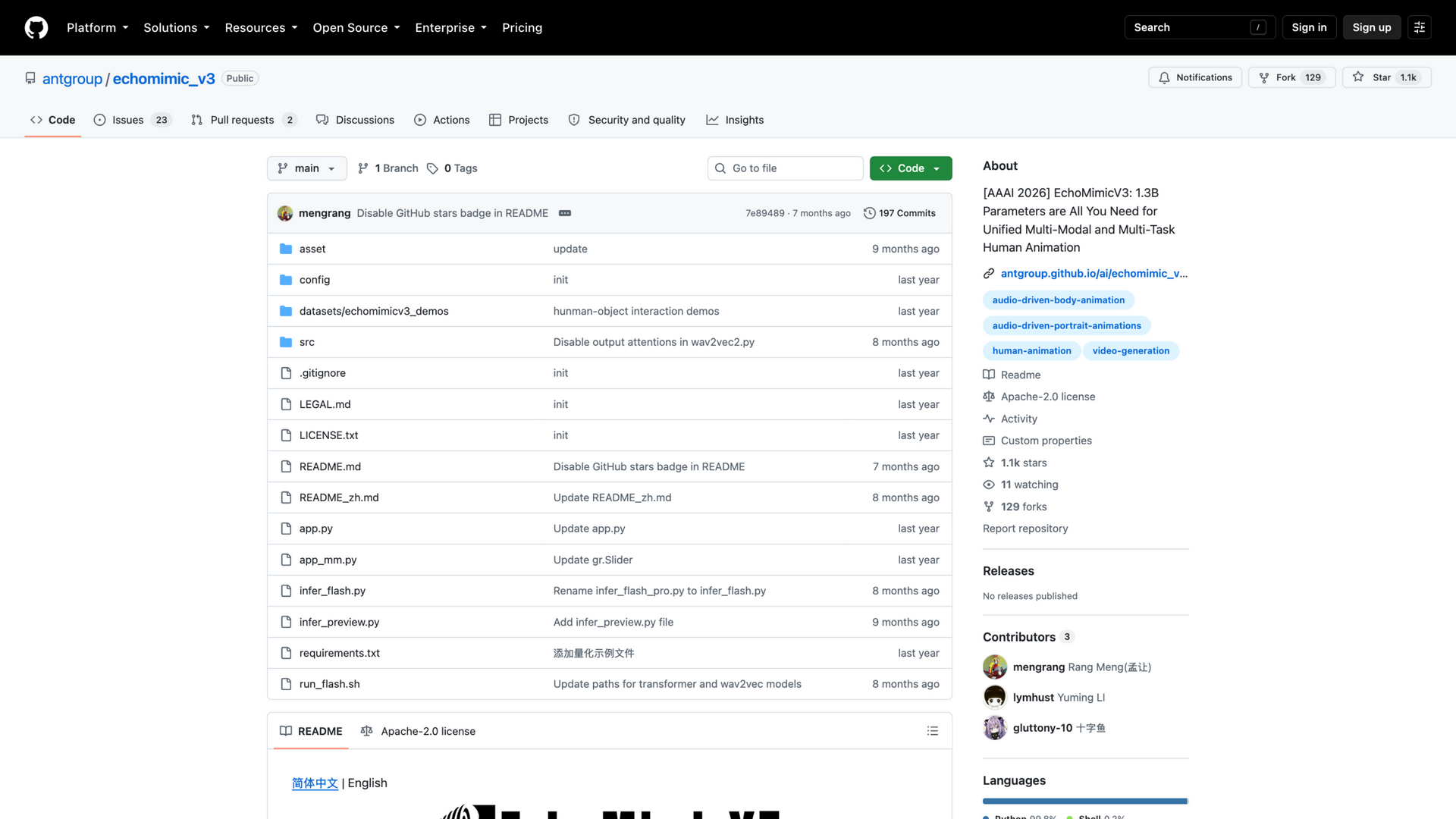Viewport: 1456px width, 819px height.
Task: Open the infer_flash.py file
Action: click(x=332, y=591)
